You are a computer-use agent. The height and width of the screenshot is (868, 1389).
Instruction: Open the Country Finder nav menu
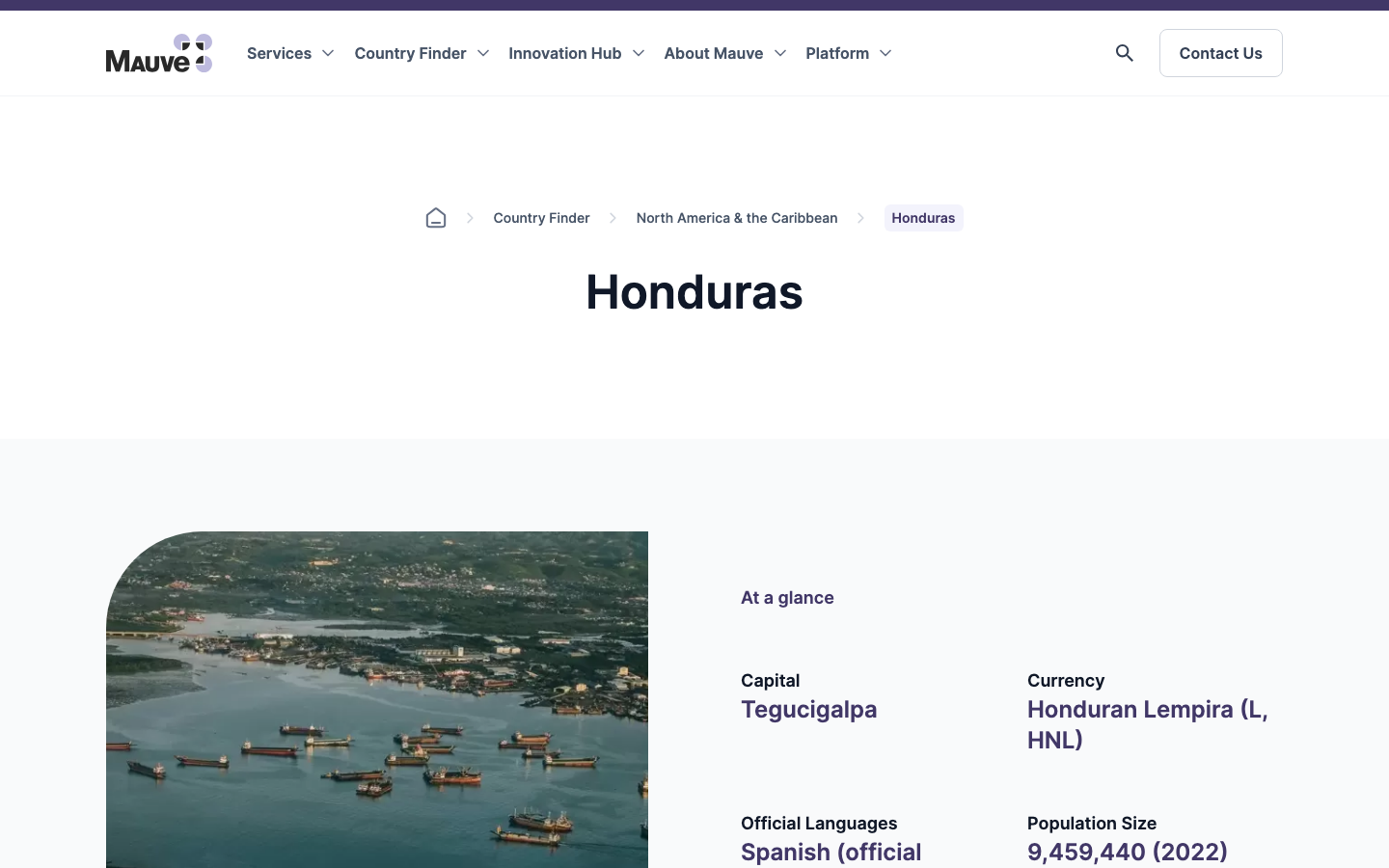tap(410, 53)
